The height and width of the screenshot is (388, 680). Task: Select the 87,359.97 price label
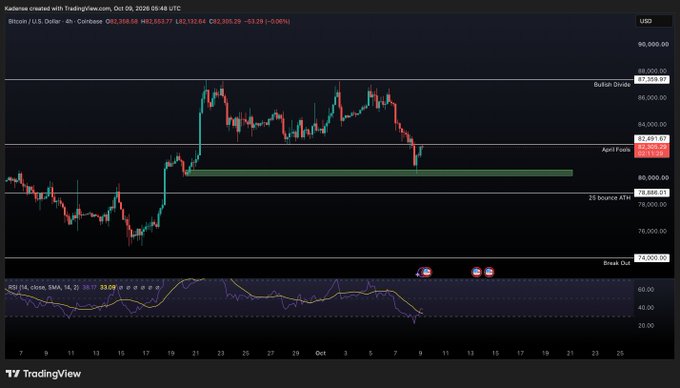651,80
